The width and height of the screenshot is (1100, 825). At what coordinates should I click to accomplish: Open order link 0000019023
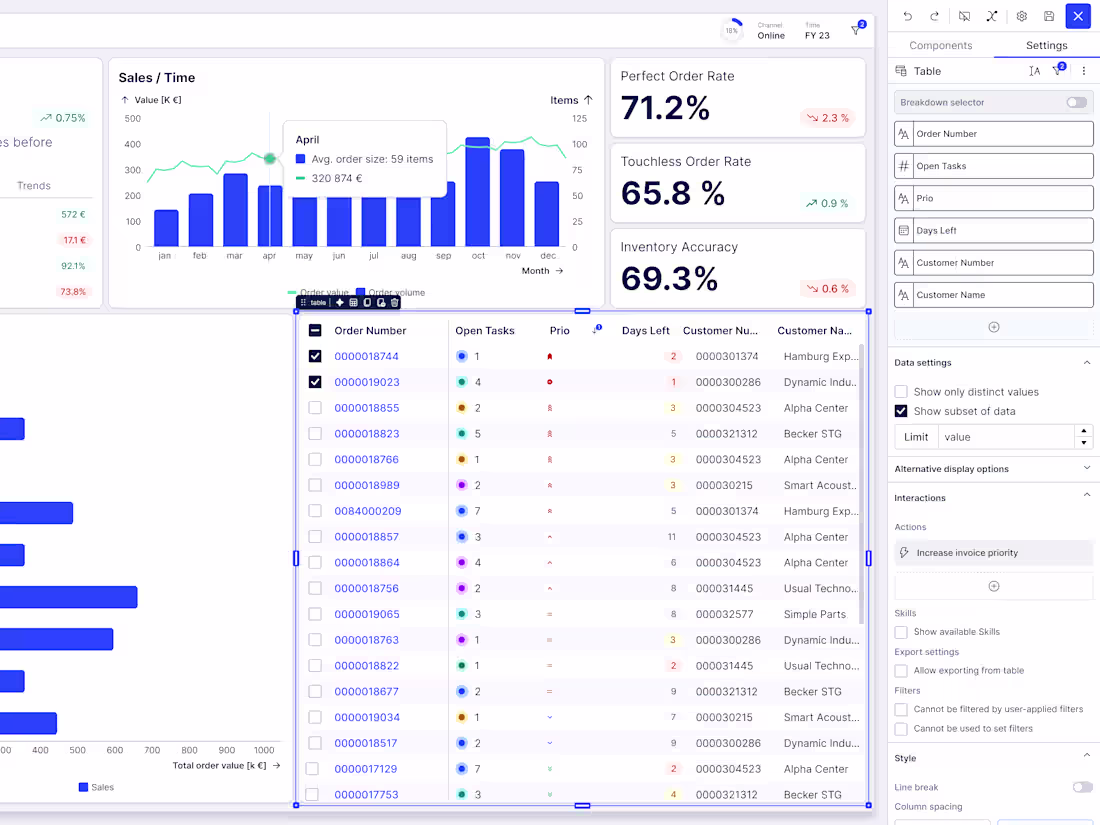click(x=367, y=382)
